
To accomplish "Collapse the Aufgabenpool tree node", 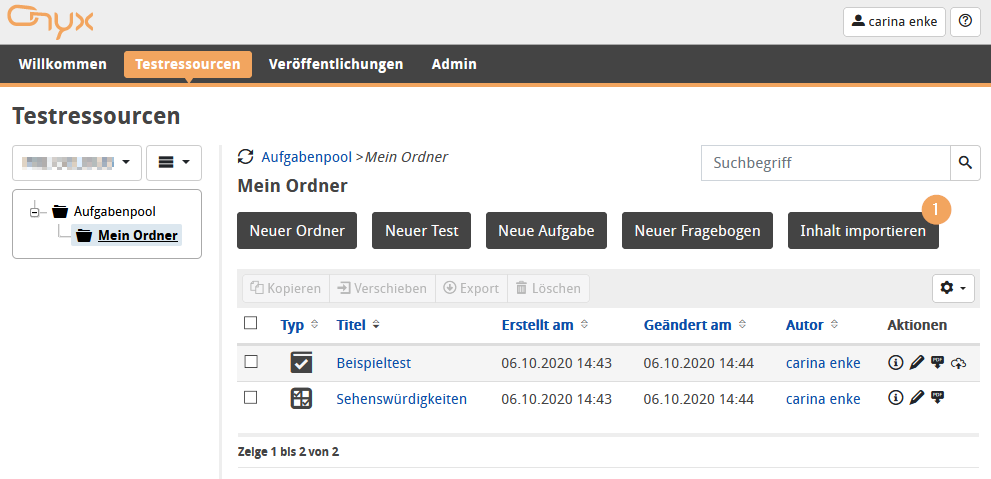I will (34, 212).
